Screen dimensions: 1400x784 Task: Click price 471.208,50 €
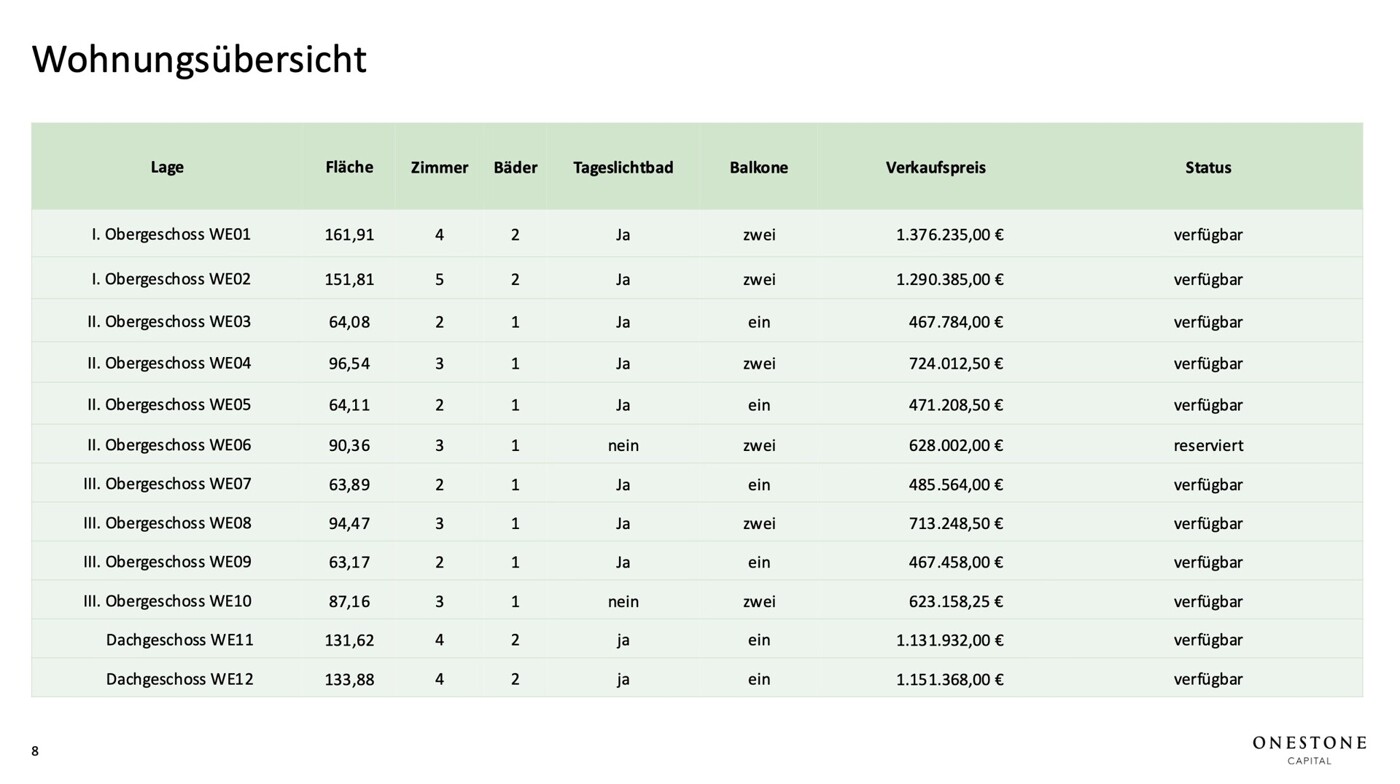click(x=956, y=405)
